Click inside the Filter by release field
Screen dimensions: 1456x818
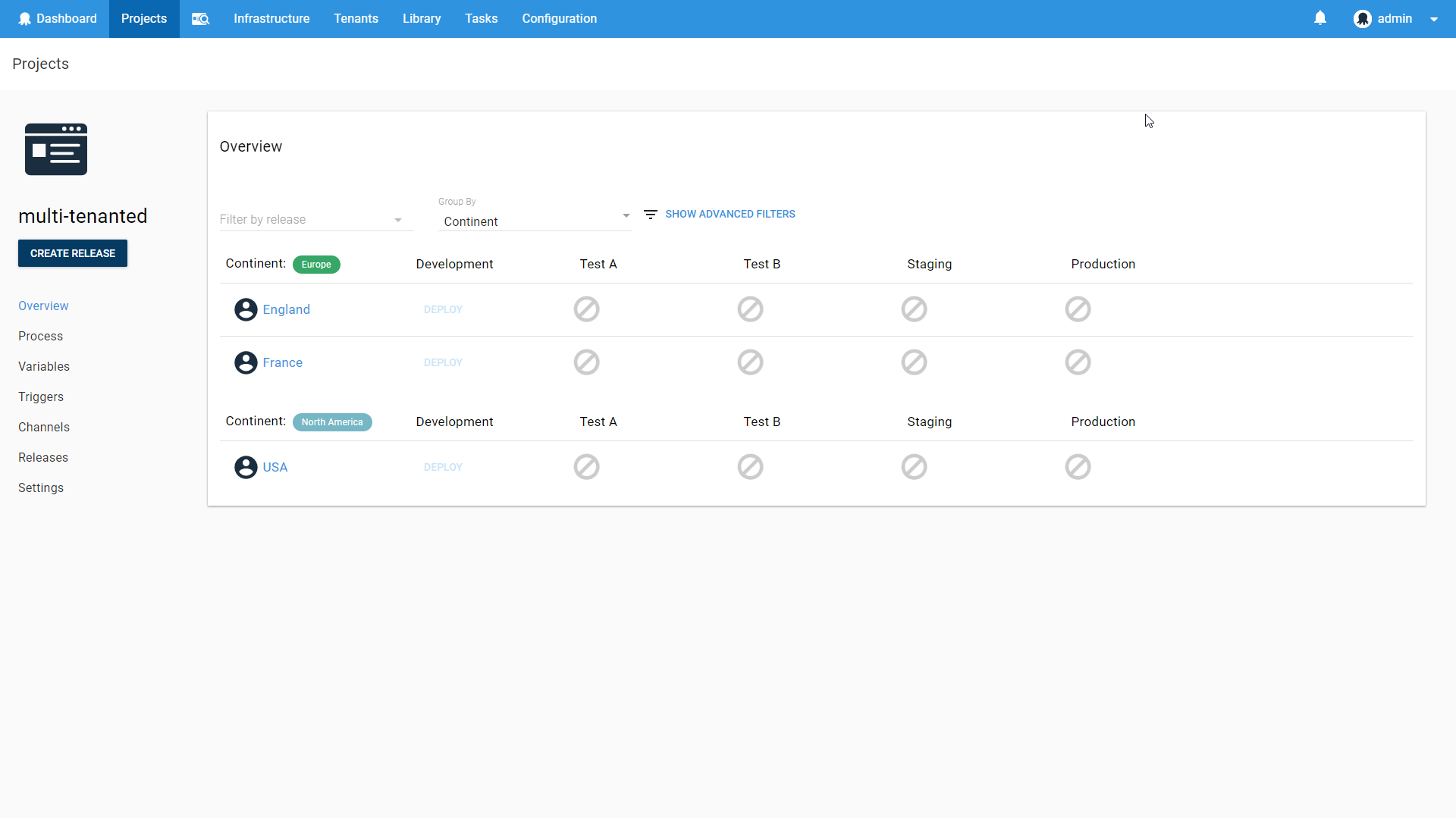[x=303, y=219]
